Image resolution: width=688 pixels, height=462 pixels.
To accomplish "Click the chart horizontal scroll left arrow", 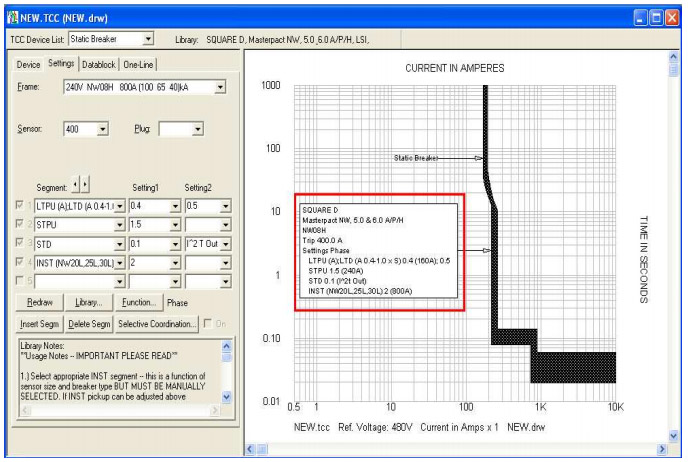I will pos(250,449).
